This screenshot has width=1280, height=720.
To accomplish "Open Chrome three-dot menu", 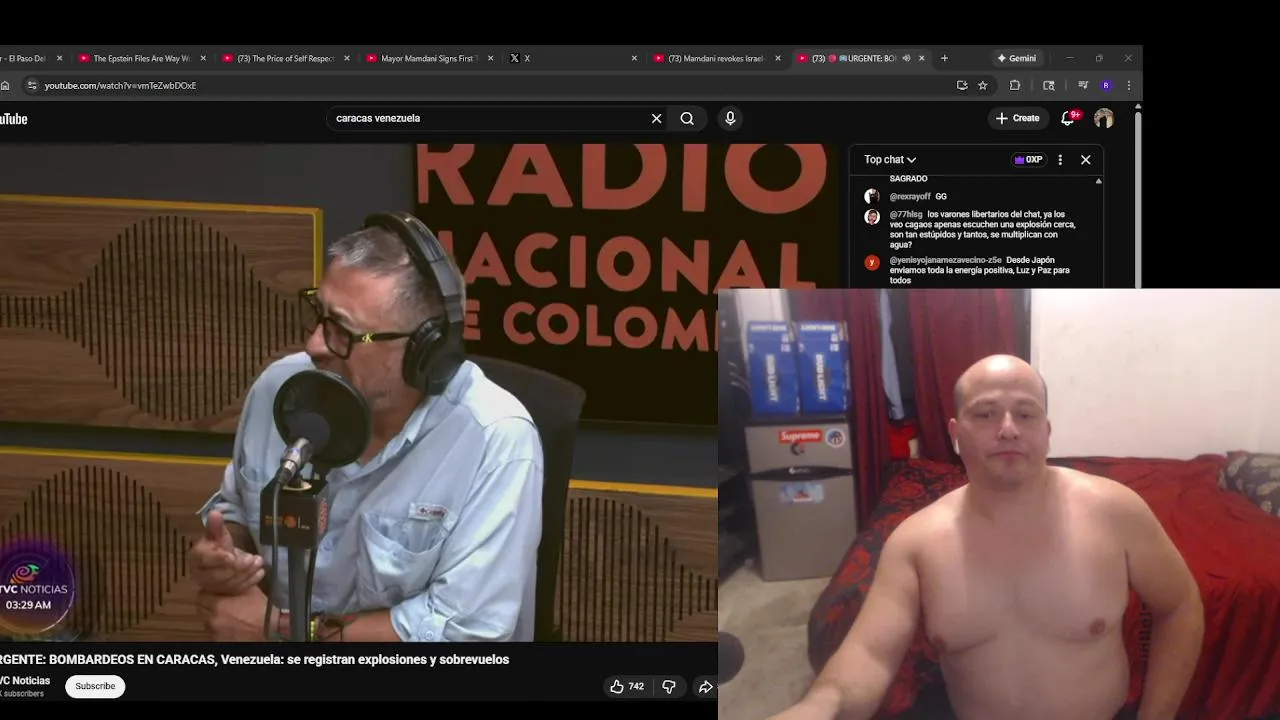I will (x=1129, y=85).
